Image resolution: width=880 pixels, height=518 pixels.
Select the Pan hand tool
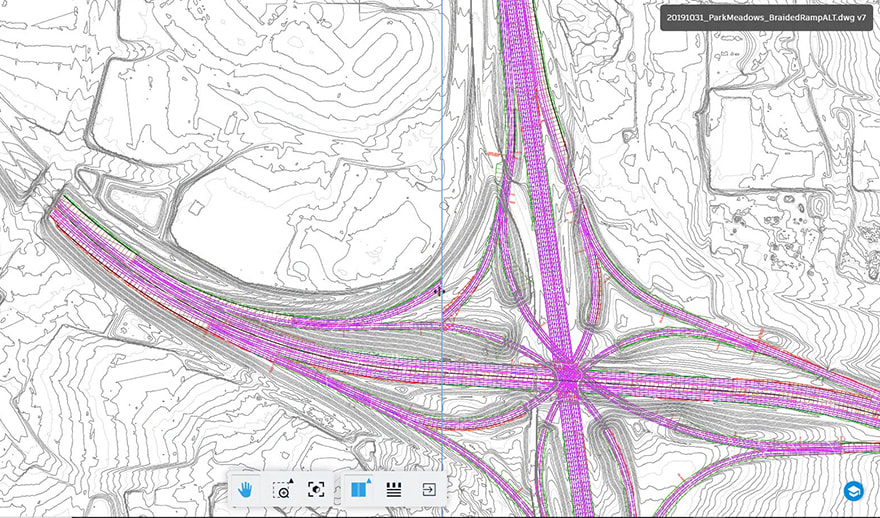point(245,489)
